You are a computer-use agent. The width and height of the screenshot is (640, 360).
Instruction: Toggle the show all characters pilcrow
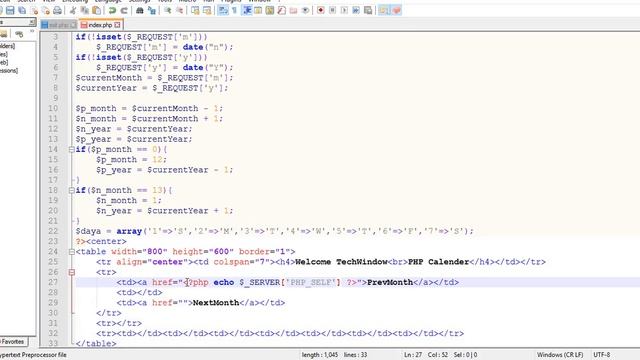click(x=235, y=10)
